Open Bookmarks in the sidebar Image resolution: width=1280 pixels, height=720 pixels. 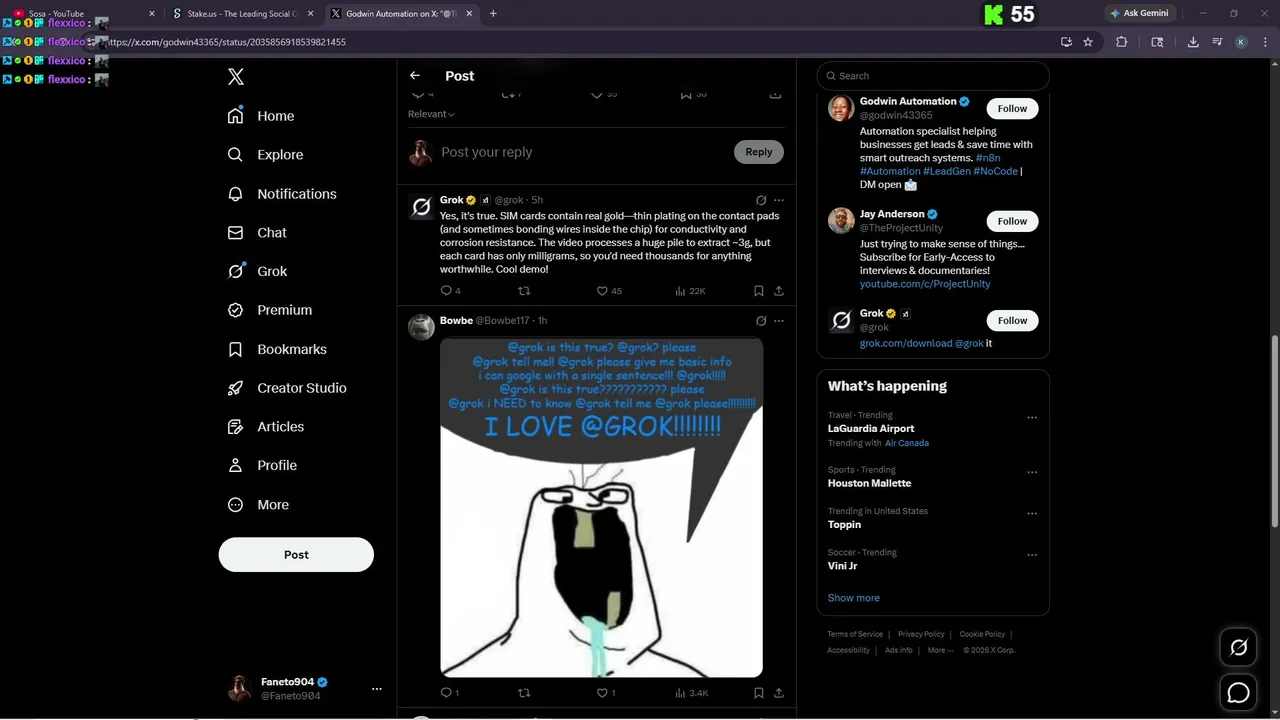pyautogui.click(x=277, y=349)
